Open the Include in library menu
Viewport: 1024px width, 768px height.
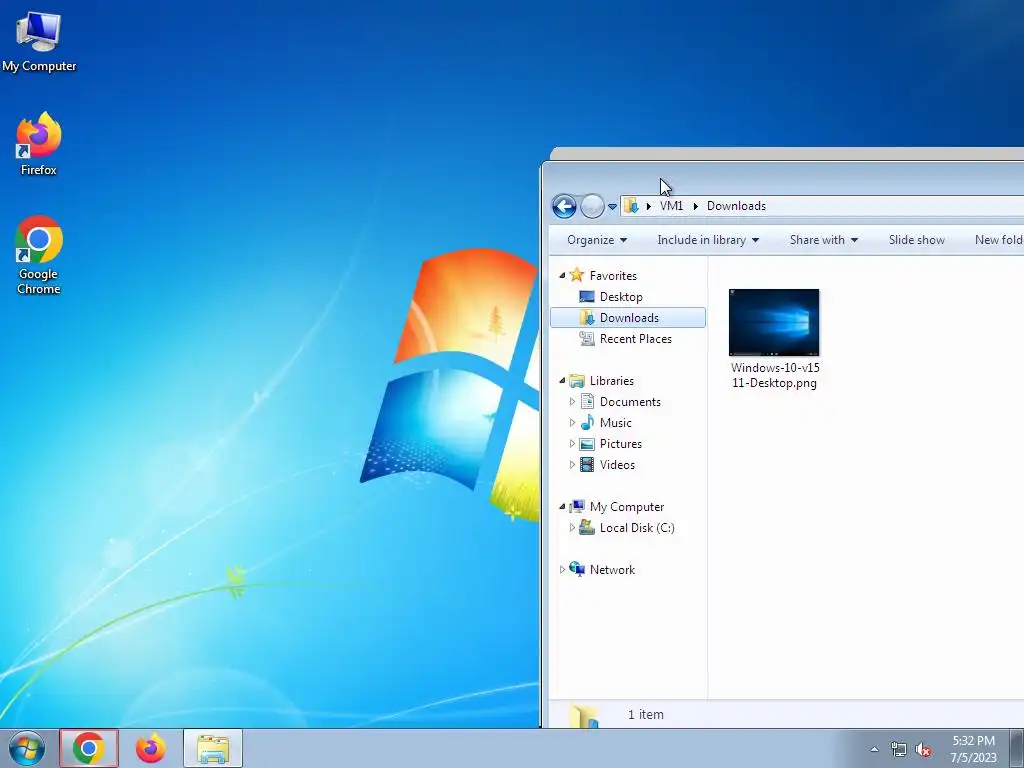tap(708, 240)
